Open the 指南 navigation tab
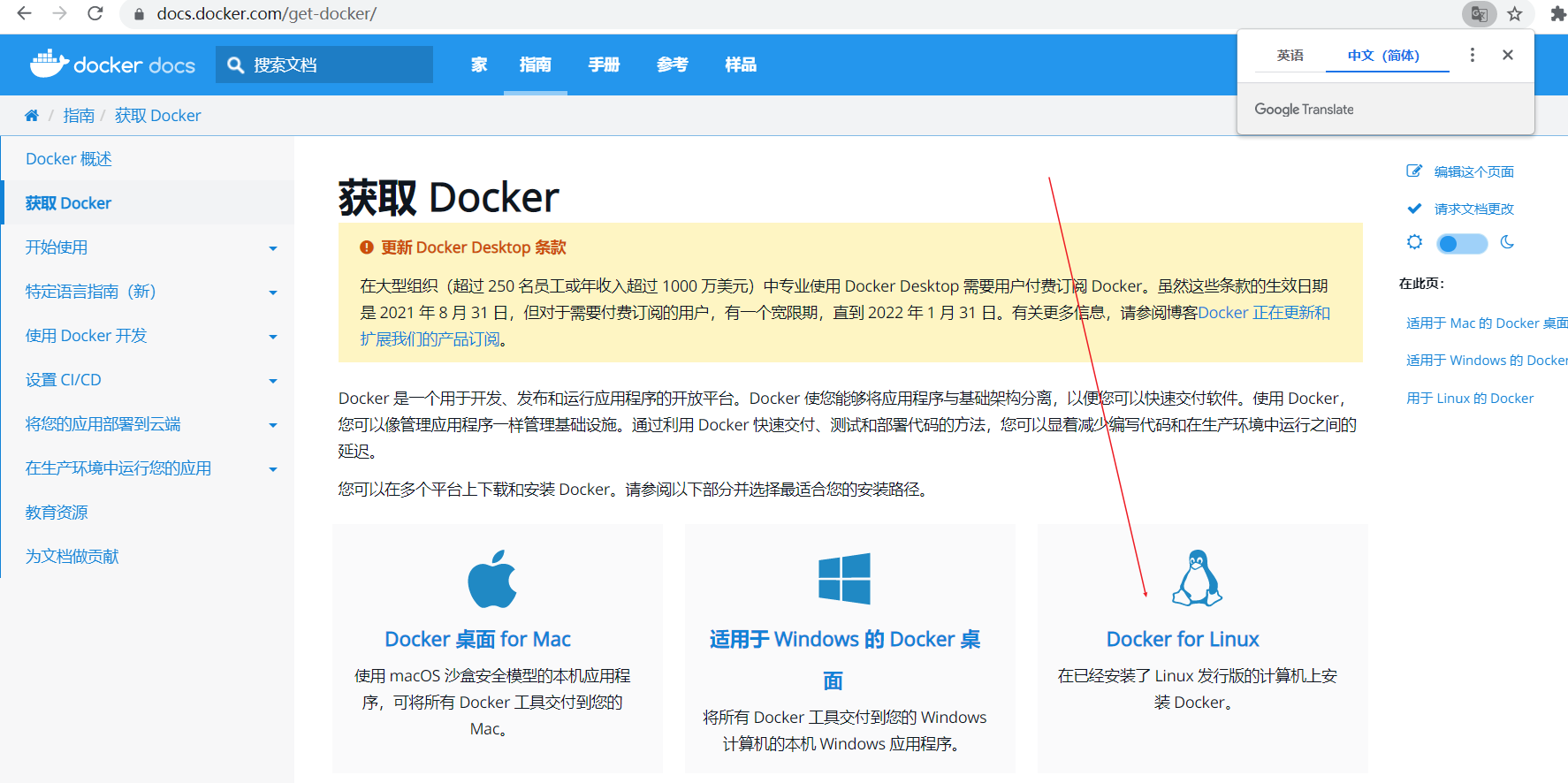This screenshot has width=1568, height=783. pyautogui.click(x=536, y=65)
